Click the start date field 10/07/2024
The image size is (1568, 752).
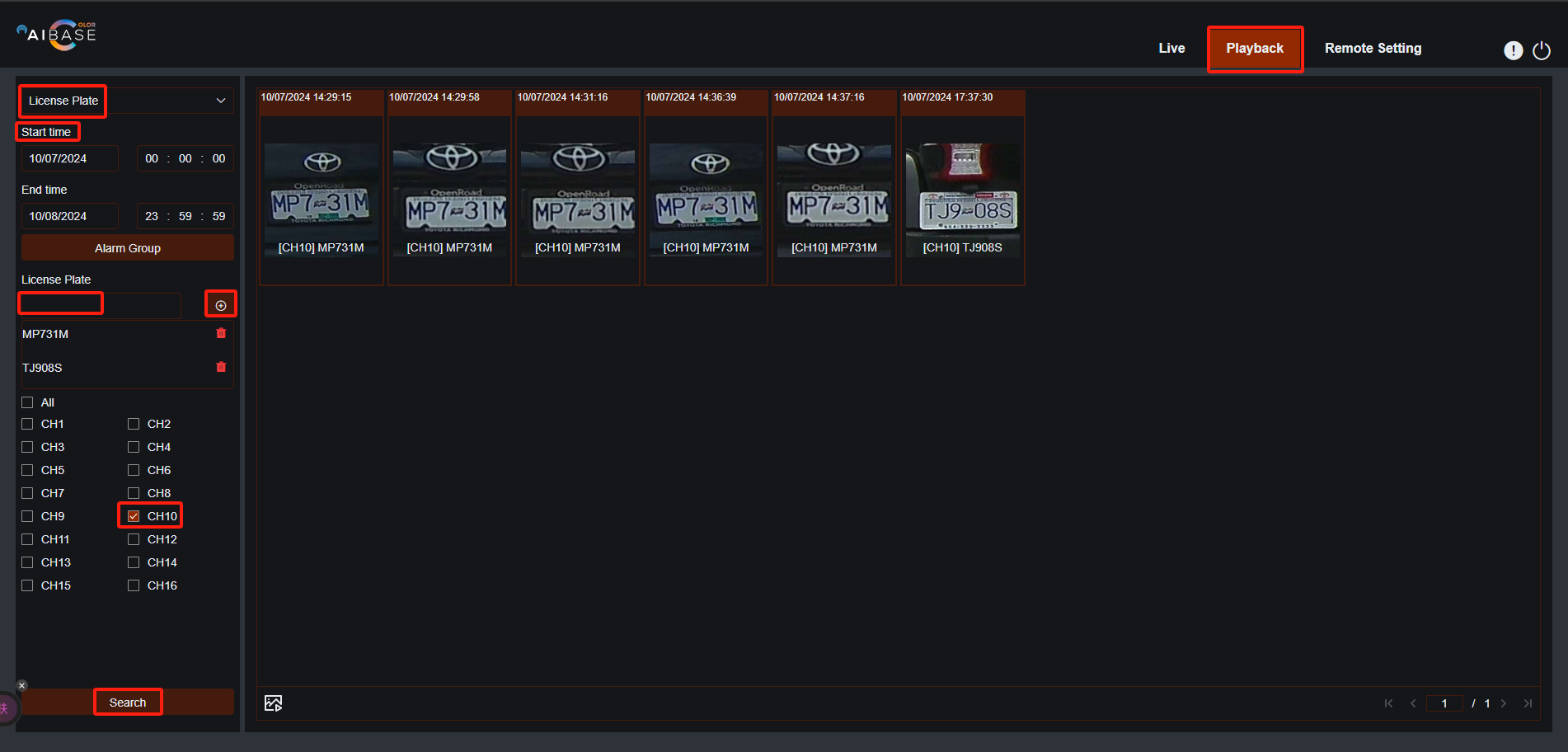(69, 158)
